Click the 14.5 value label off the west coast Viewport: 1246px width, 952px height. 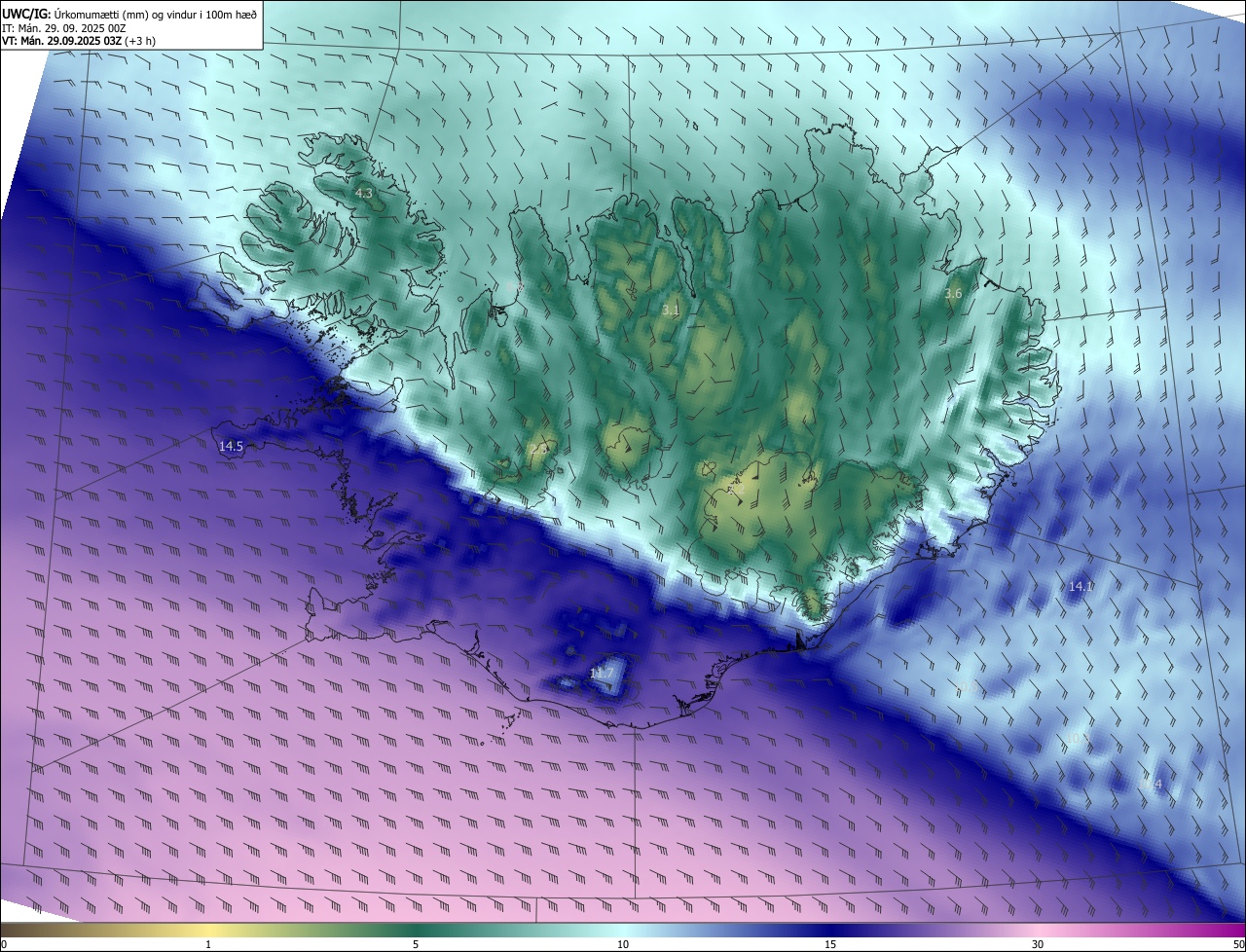[x=231, y=446]
